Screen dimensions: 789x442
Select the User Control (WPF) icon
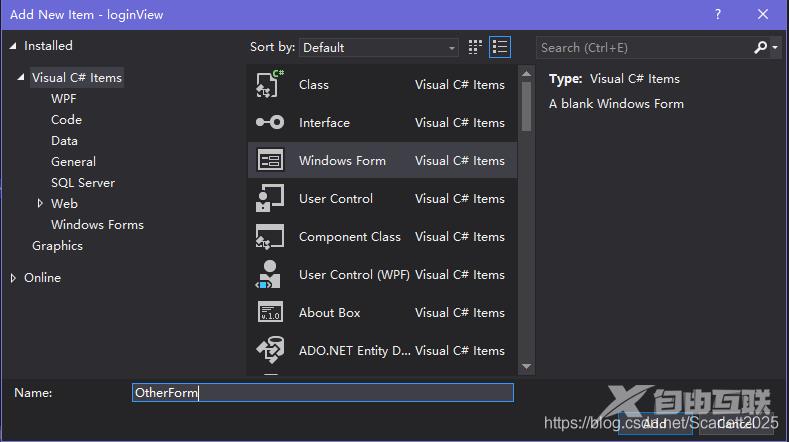(x=270, y=275)
